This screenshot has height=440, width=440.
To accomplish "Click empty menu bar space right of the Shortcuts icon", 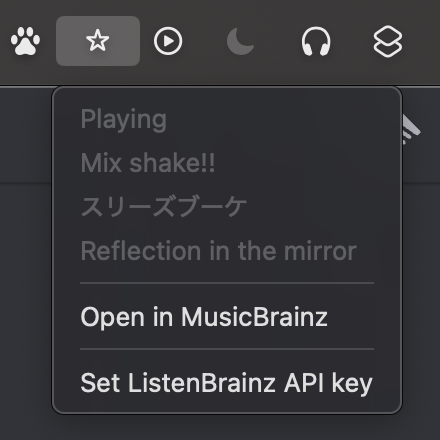I will tap(422, 41).
